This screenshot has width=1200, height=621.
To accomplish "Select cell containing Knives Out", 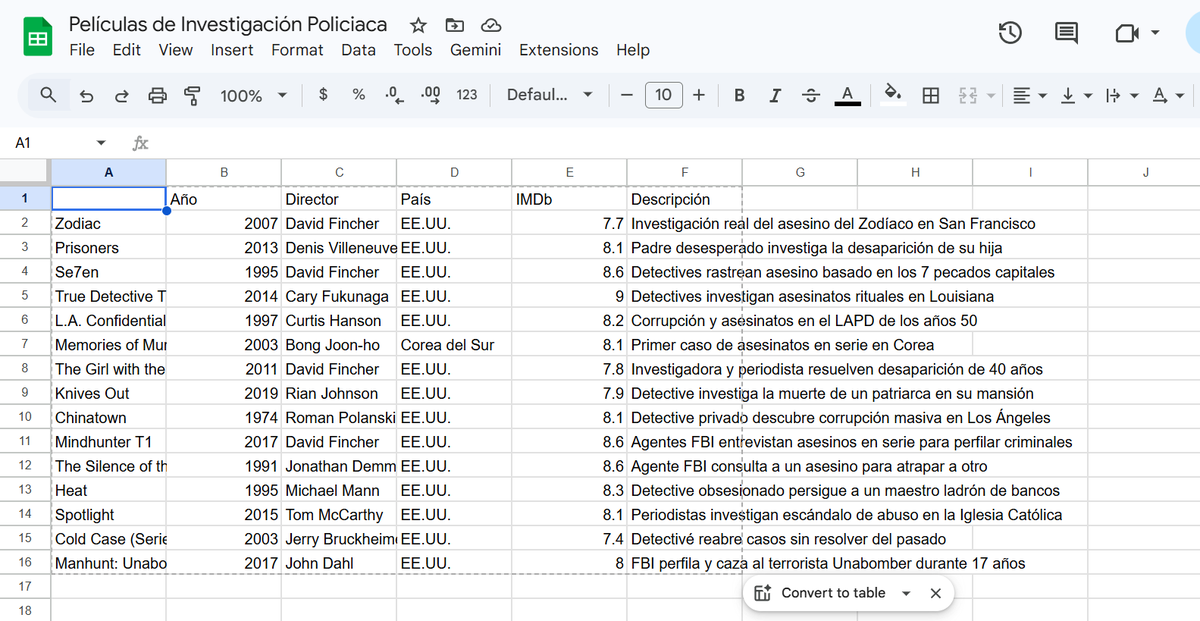I will (x=108, y=393).
